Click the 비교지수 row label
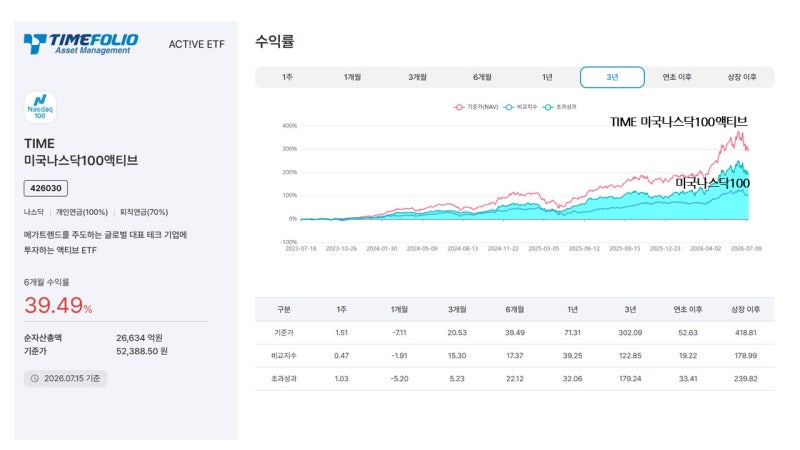This screenshot has height=450, width=800. point(284,356)
